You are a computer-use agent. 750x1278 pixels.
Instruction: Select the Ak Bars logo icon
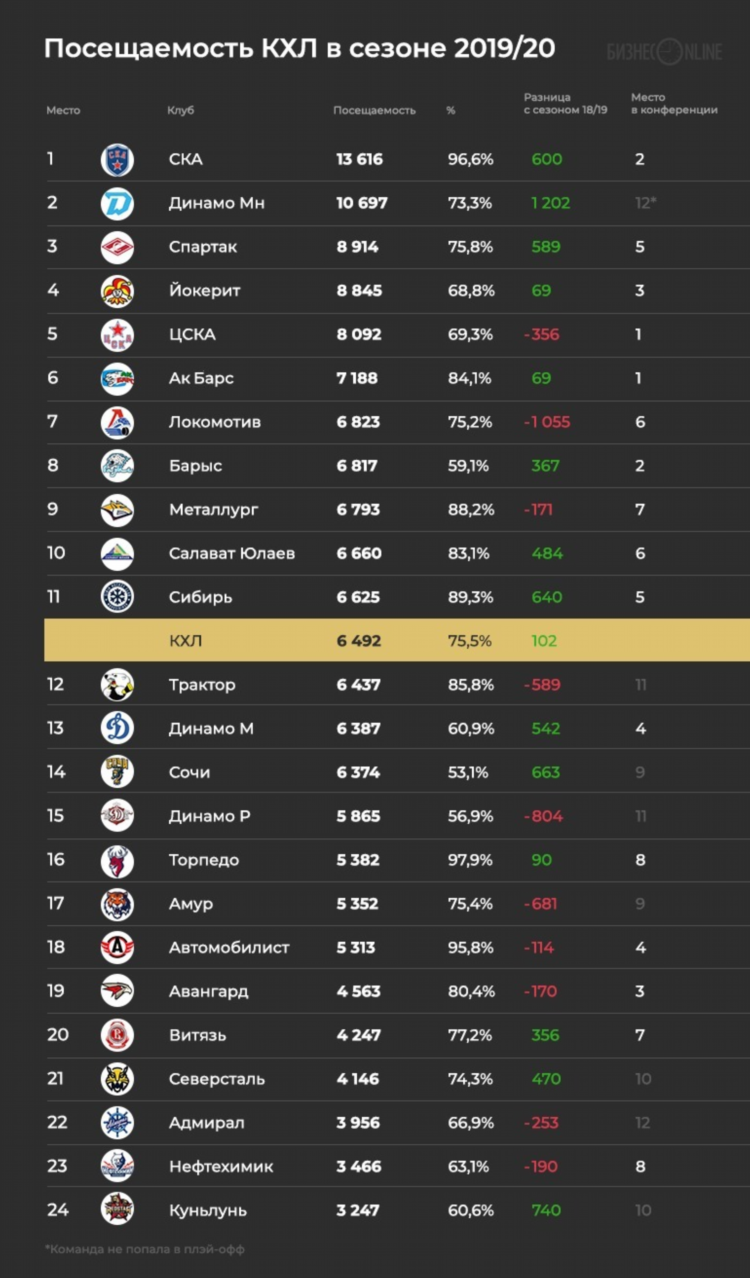pyautogui.click(x=117, y=379)
